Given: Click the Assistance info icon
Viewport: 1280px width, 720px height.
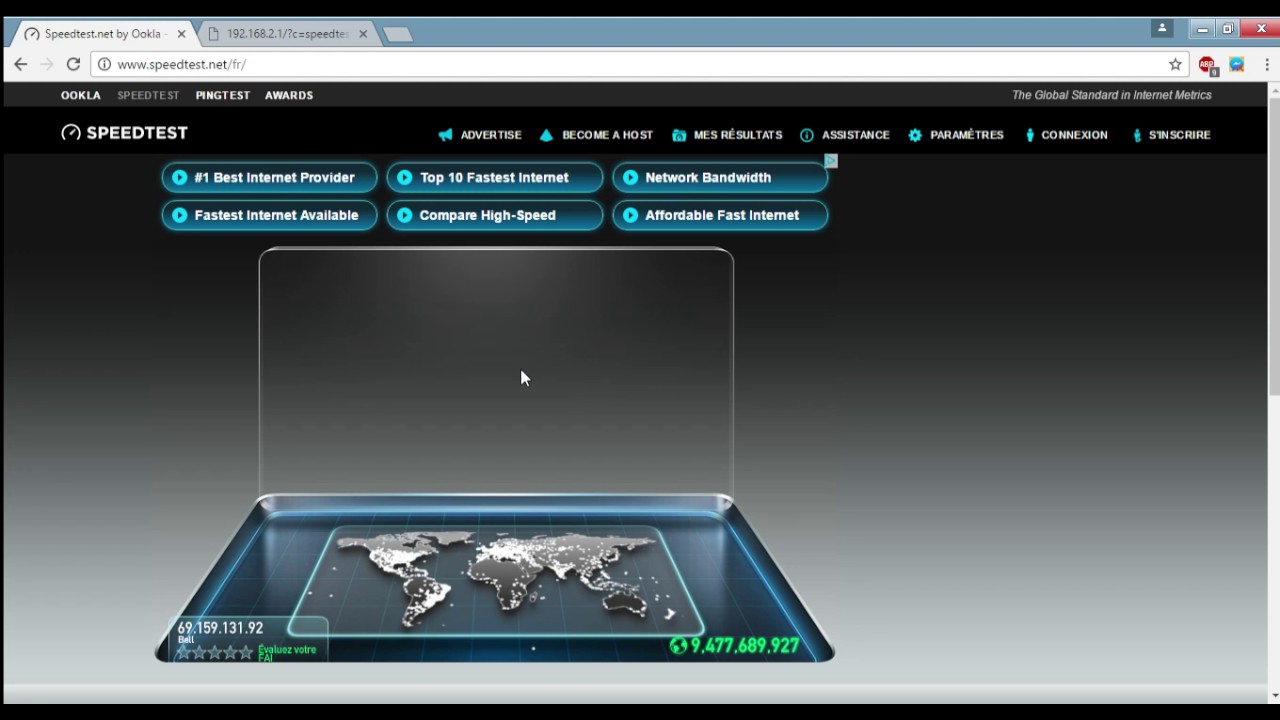Looking at the screenshot, I should 807,135.
